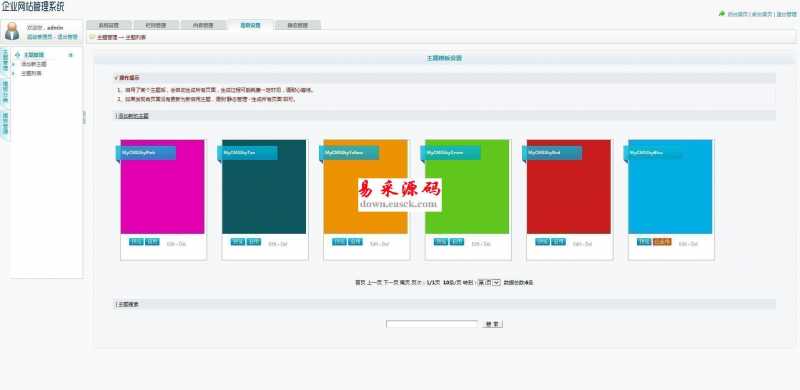Click the magenta MyCMSSkyPink theme thumbnail

click(x=162, y=186)
